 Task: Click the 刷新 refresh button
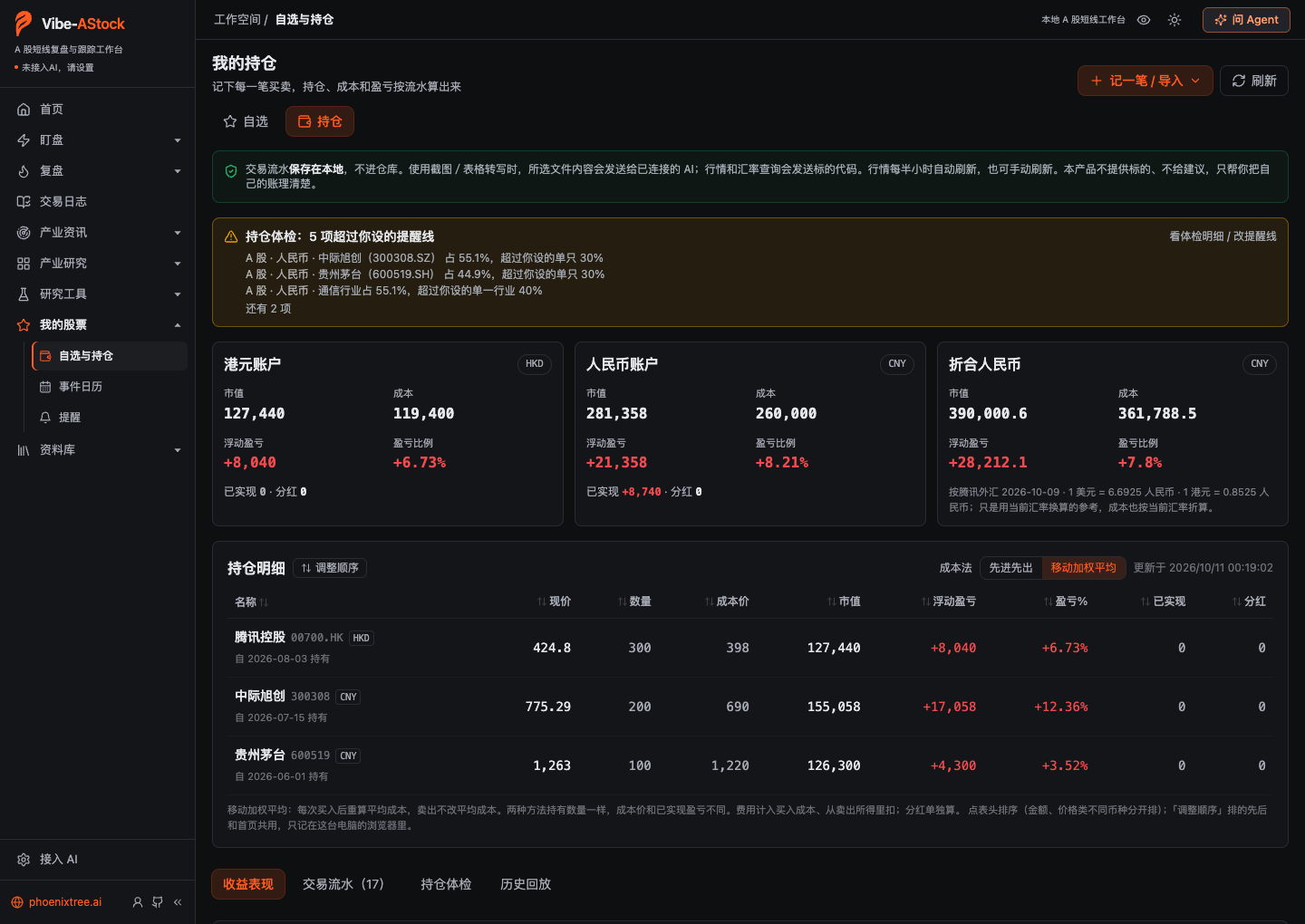1254,81
